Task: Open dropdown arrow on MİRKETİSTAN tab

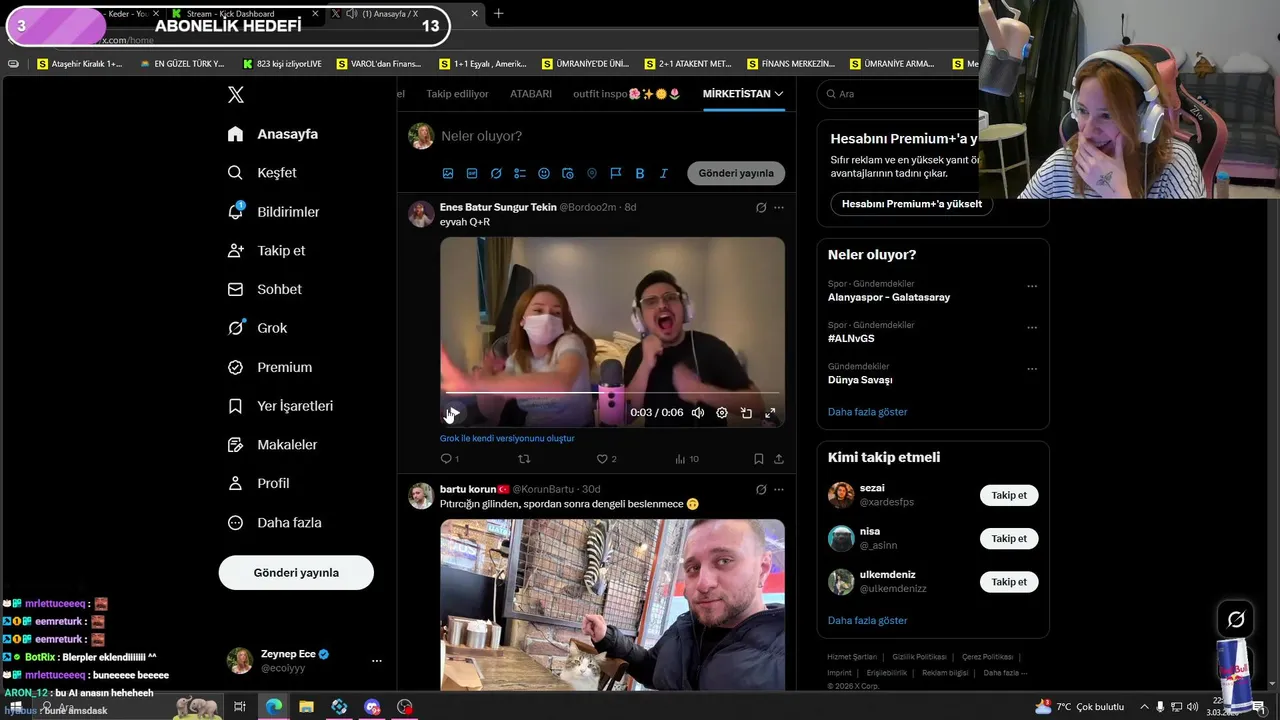Action: pos(779,94)
